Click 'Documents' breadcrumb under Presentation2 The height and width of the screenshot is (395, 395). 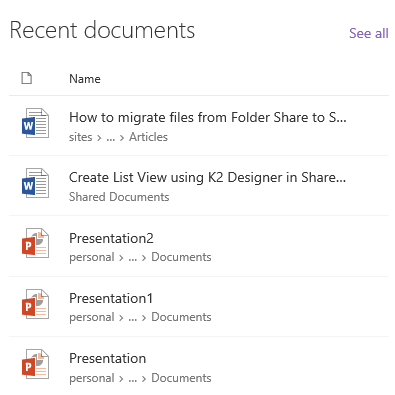tap(181, 257)
